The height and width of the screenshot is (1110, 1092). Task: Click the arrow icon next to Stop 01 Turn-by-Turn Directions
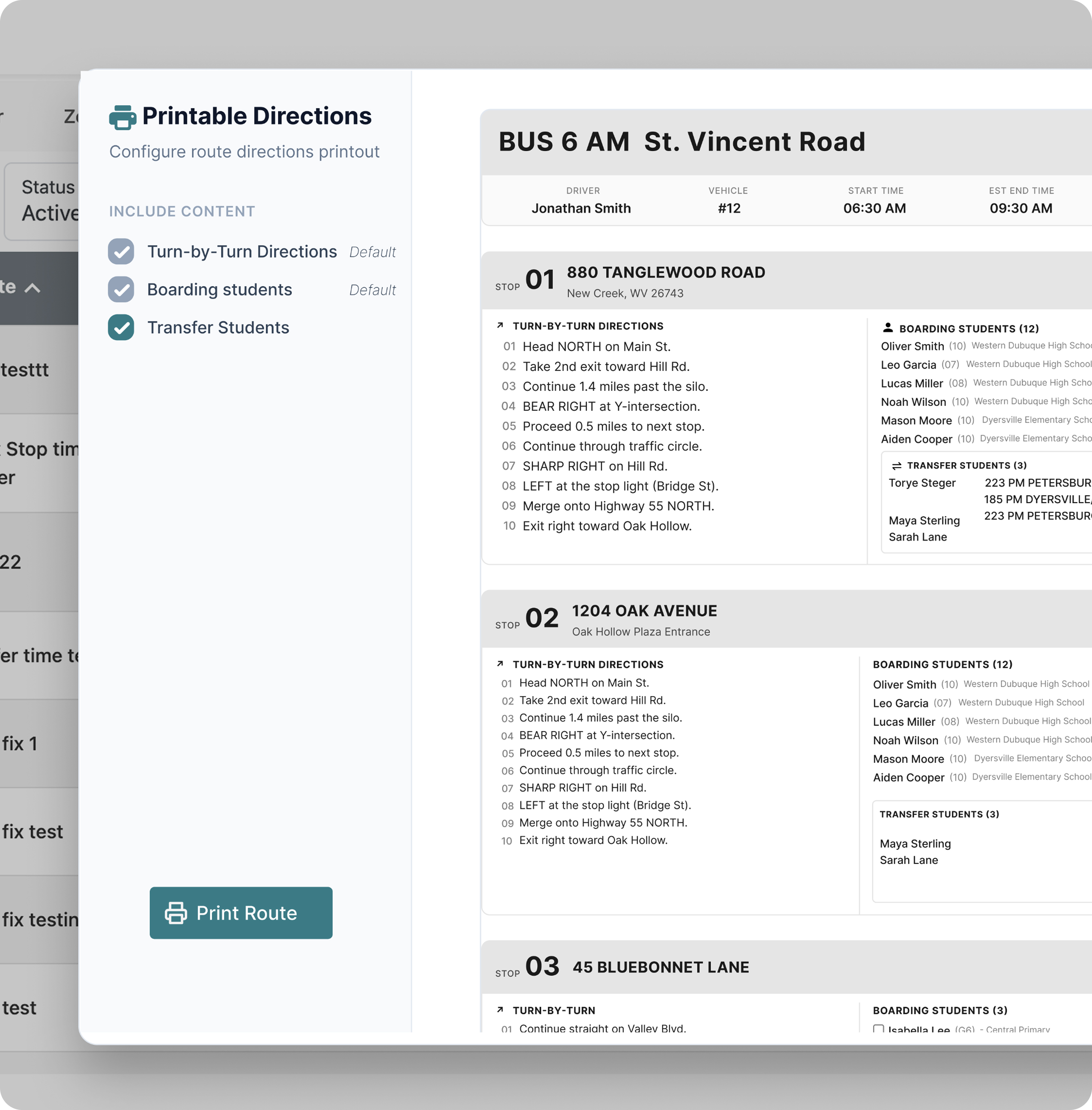[500, 325]
